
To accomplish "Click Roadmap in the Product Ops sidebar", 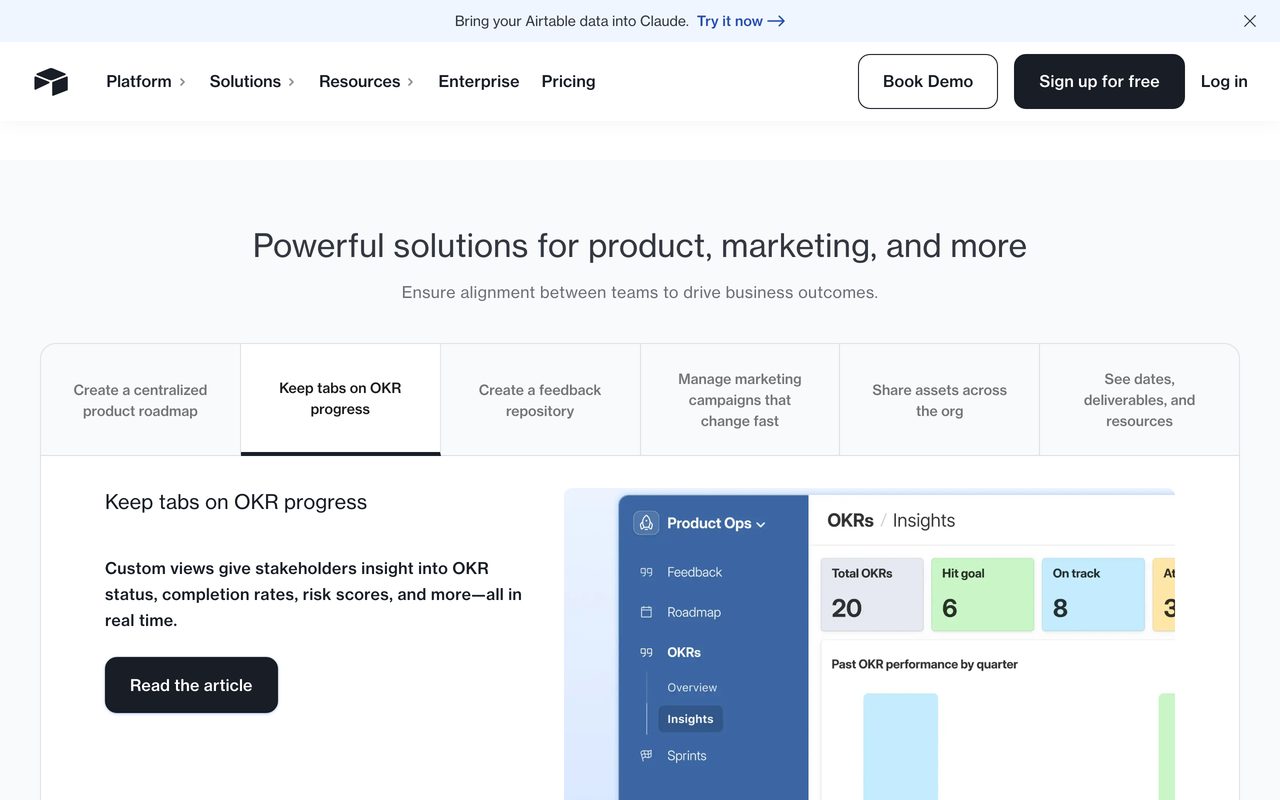I will coord(694,612).
